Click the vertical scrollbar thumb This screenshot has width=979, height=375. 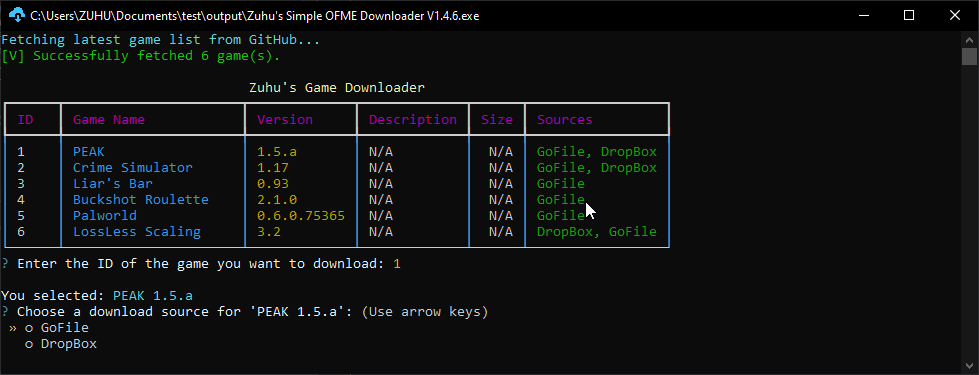[969, 56]
